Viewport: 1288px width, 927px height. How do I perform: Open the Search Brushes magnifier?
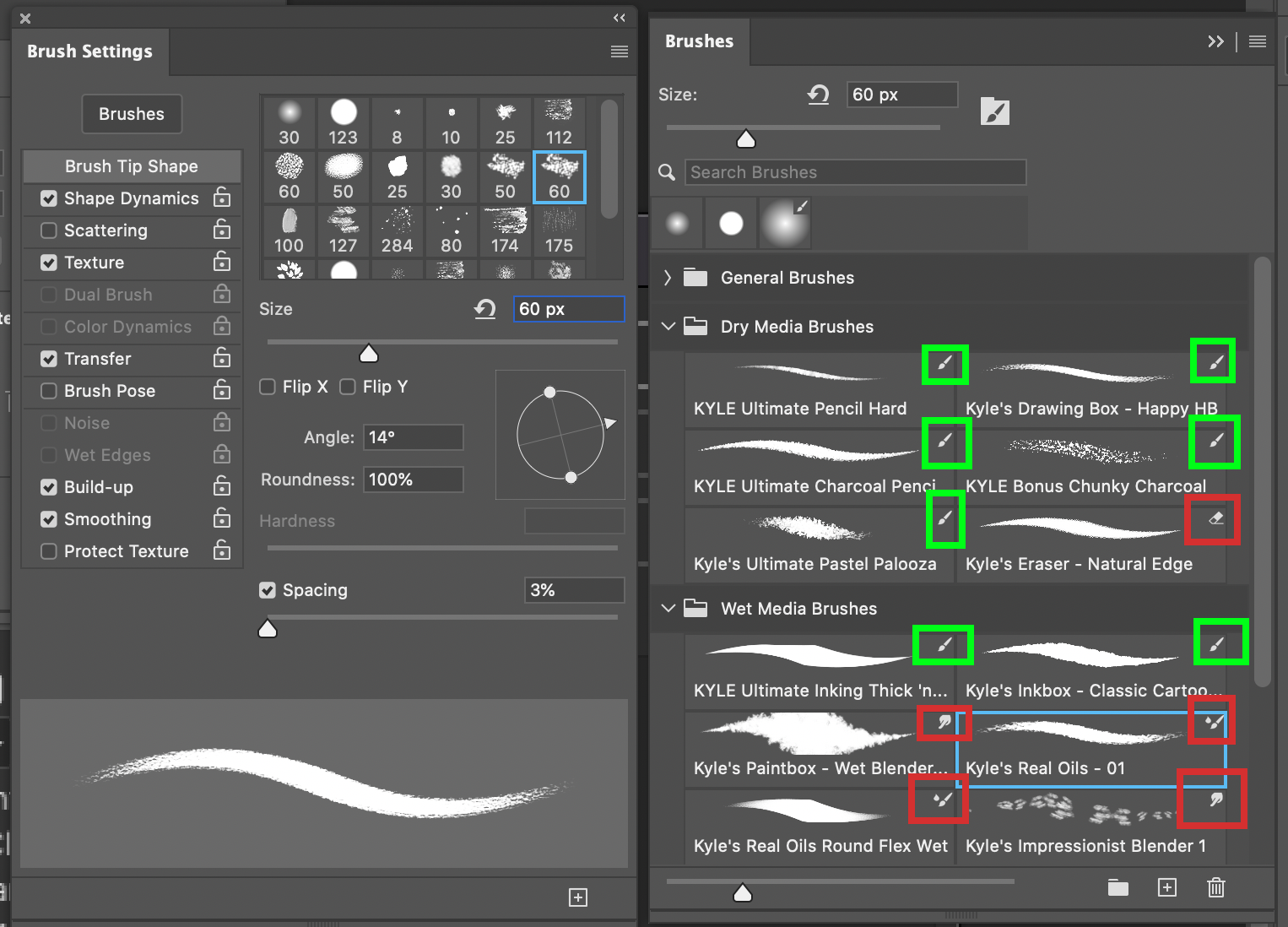(x=666, y=172)
